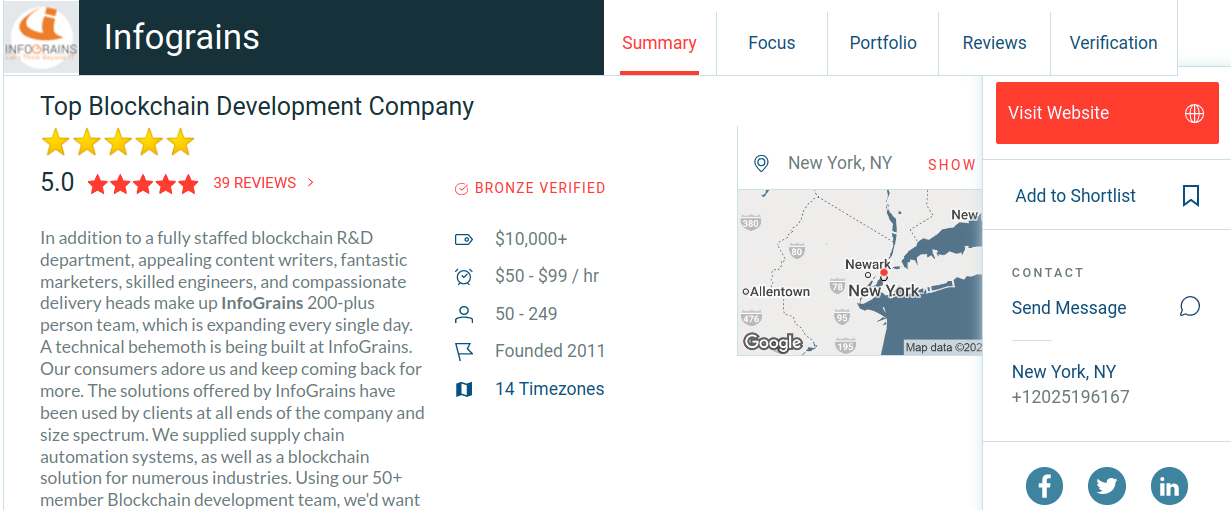Viewport: 1231px width, 510px height.
Task: Click the 14 Timezones link
Action: point(549,389)
